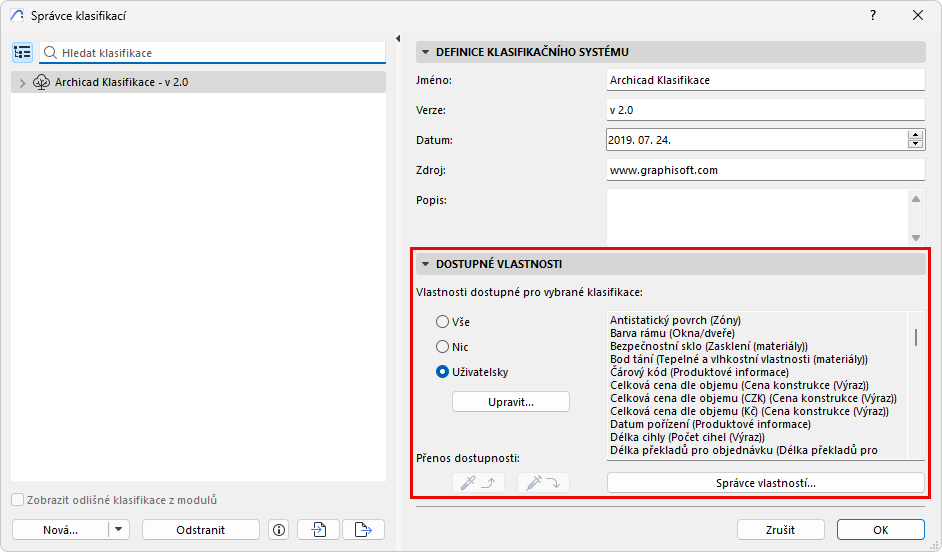942x552 pixels.
Task: Click Čárový kód list entry
Action: pos(699,372)
